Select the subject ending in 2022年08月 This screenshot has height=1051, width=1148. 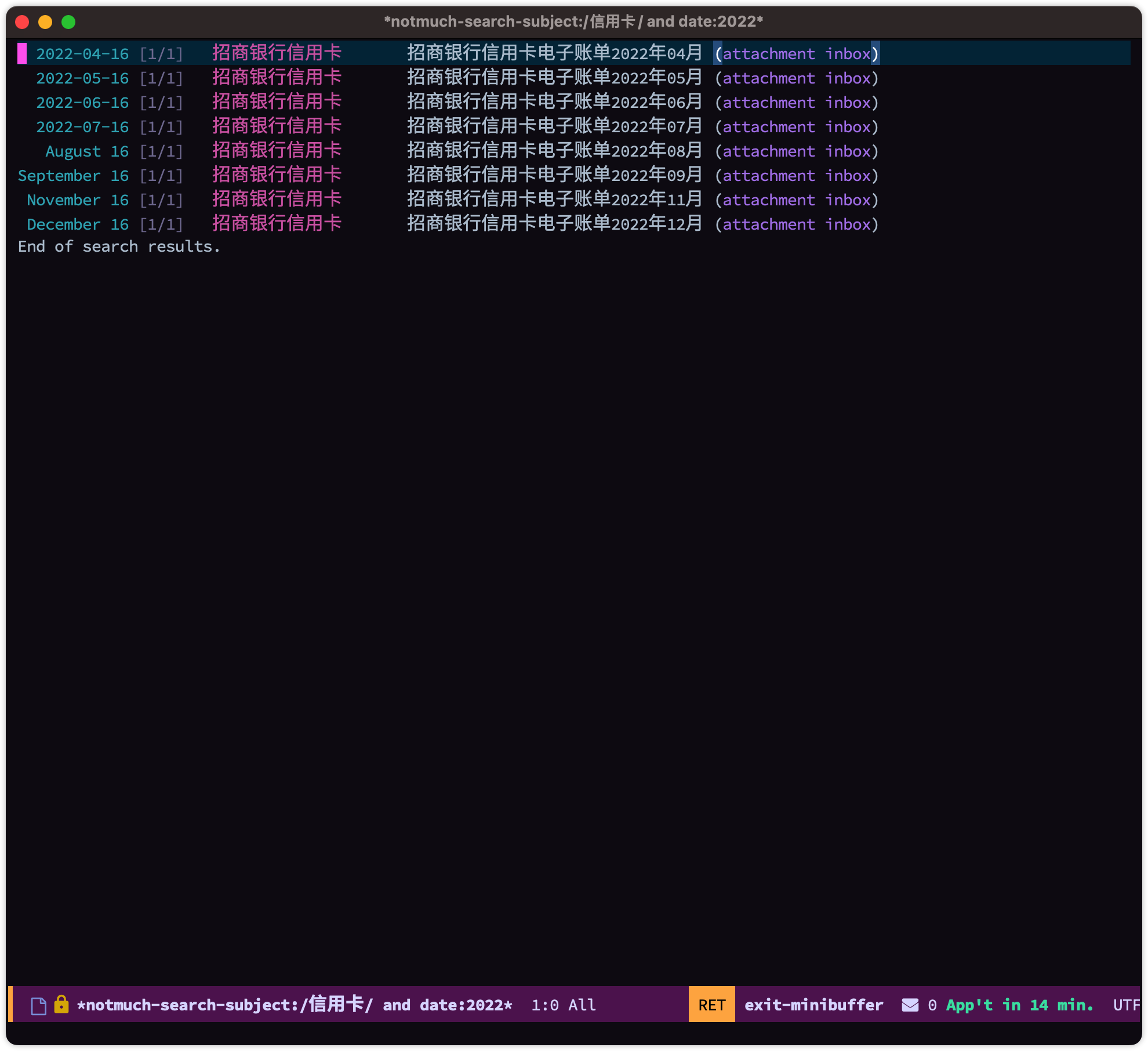pos(554,151)
